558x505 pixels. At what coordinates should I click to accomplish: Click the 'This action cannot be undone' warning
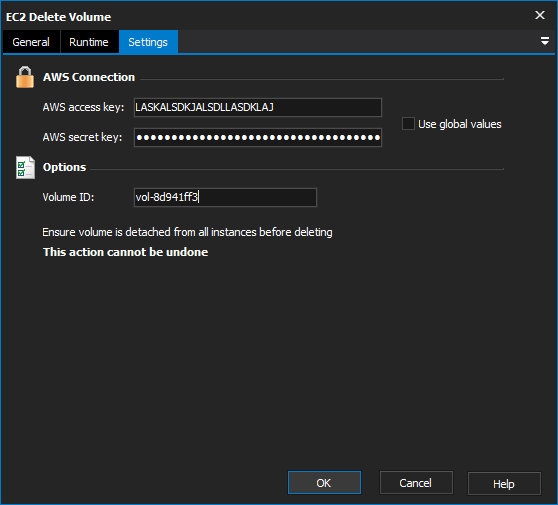(x=125, y=252)
